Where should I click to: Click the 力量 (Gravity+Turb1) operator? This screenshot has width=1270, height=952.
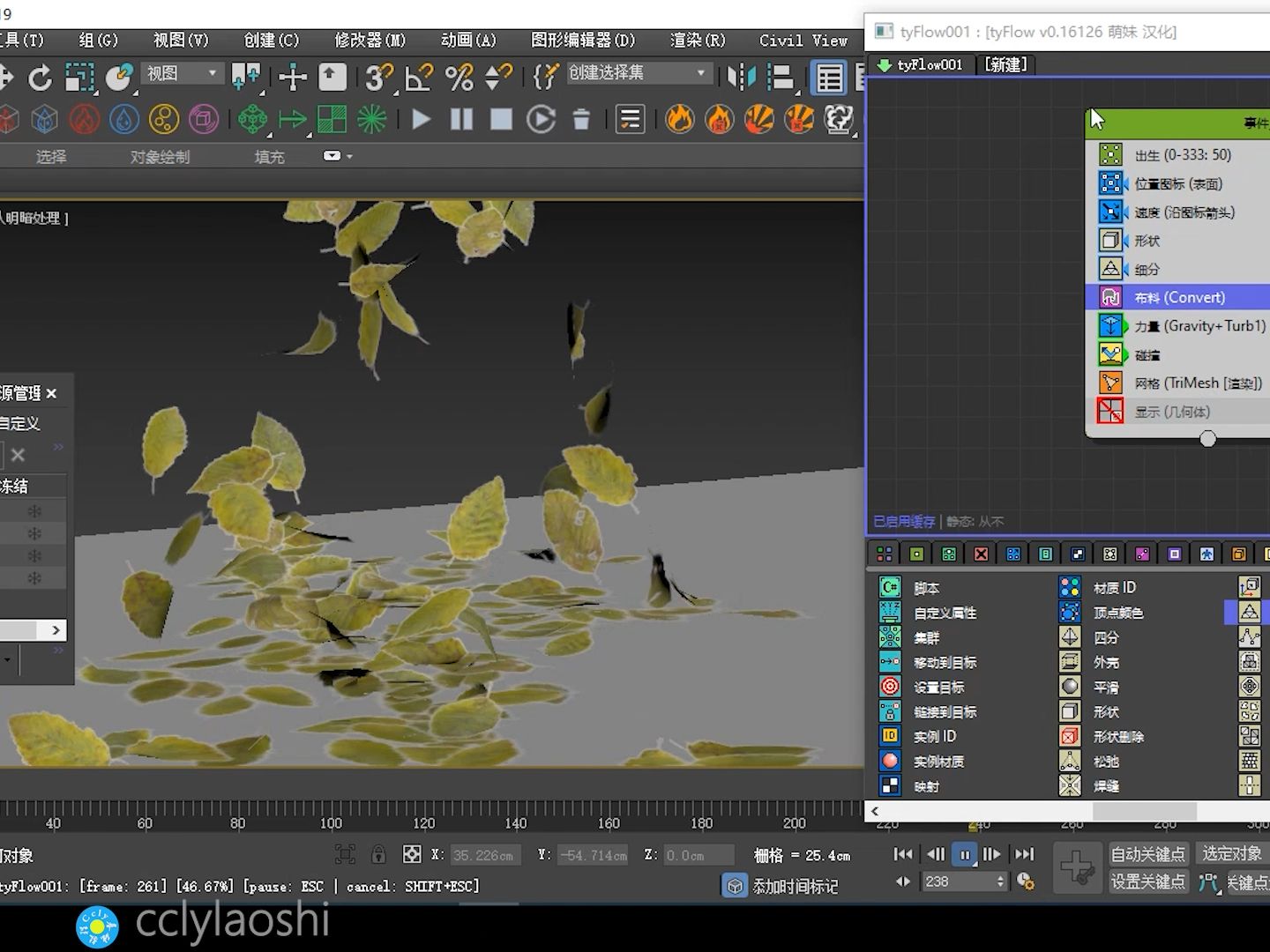[1199, 326]
